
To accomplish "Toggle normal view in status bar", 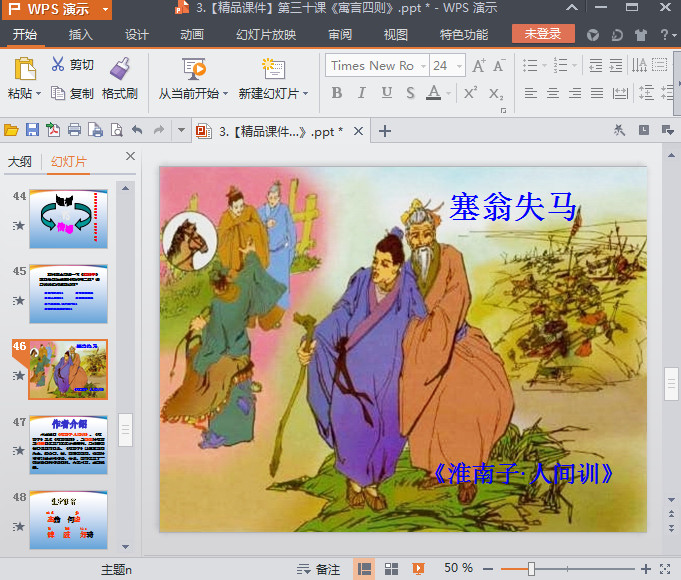I will coord(364,569).
